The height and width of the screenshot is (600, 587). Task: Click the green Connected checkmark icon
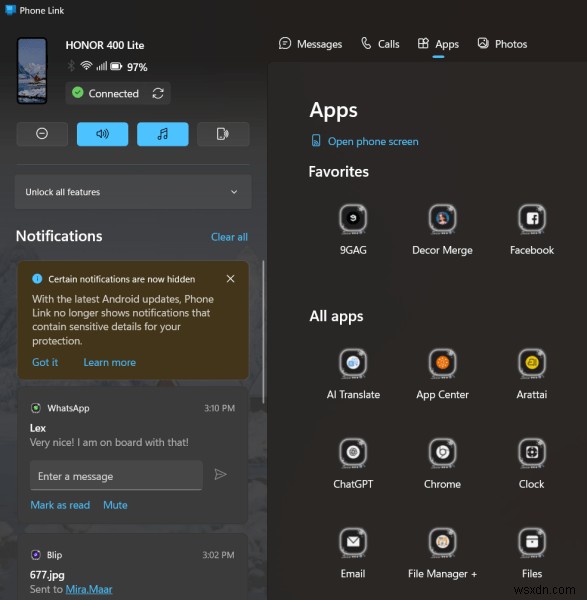[x=78, y=93]
